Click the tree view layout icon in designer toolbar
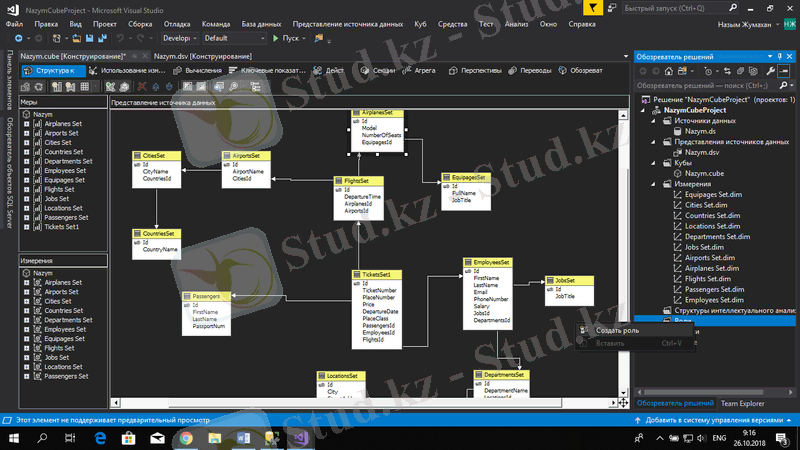 click(256, 87)
